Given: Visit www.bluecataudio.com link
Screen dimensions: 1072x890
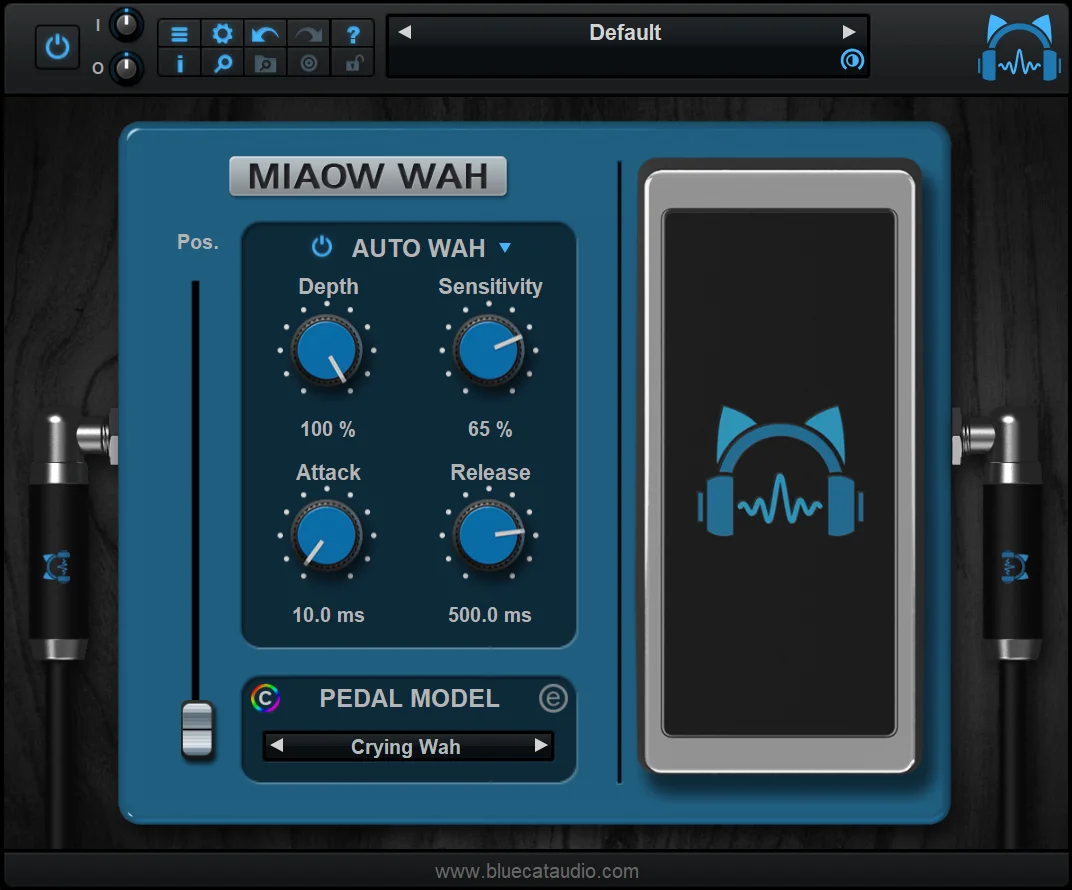Looking at the screenshot, I should pyautogui.click(x=536, y=871).
